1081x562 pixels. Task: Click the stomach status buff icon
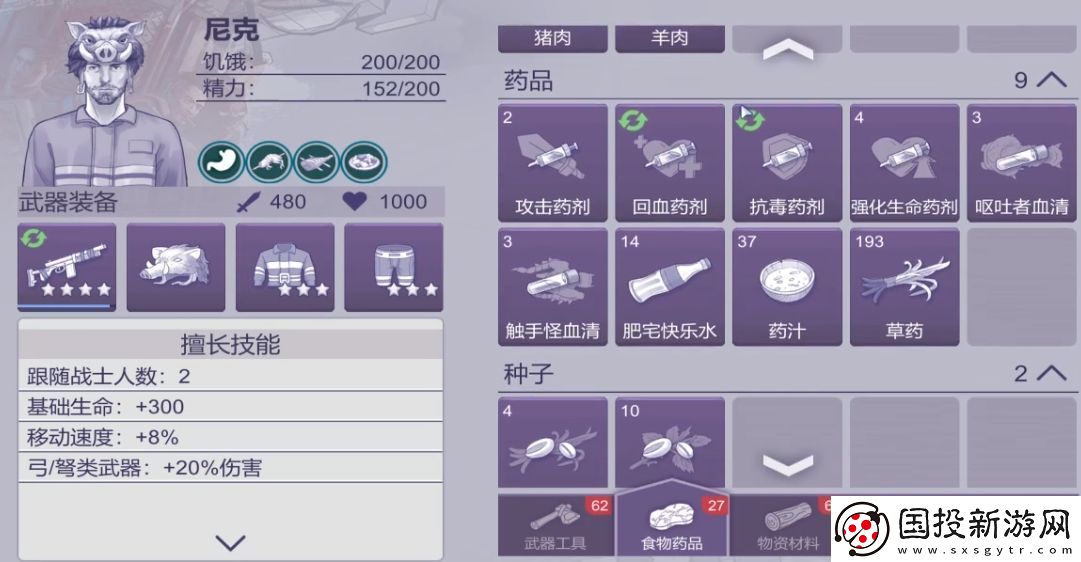[221, 162]
